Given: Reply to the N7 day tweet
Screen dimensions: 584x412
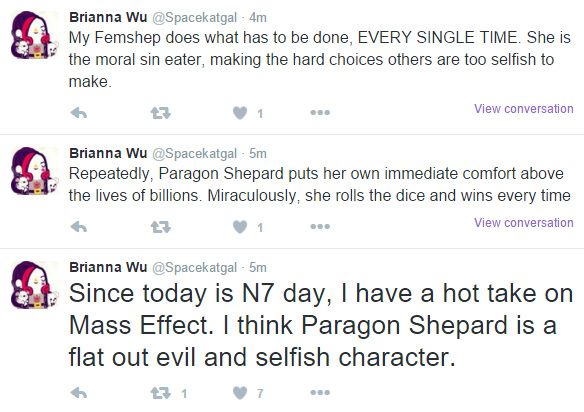Looking at the screenshot, I should (x=79, y=393).
